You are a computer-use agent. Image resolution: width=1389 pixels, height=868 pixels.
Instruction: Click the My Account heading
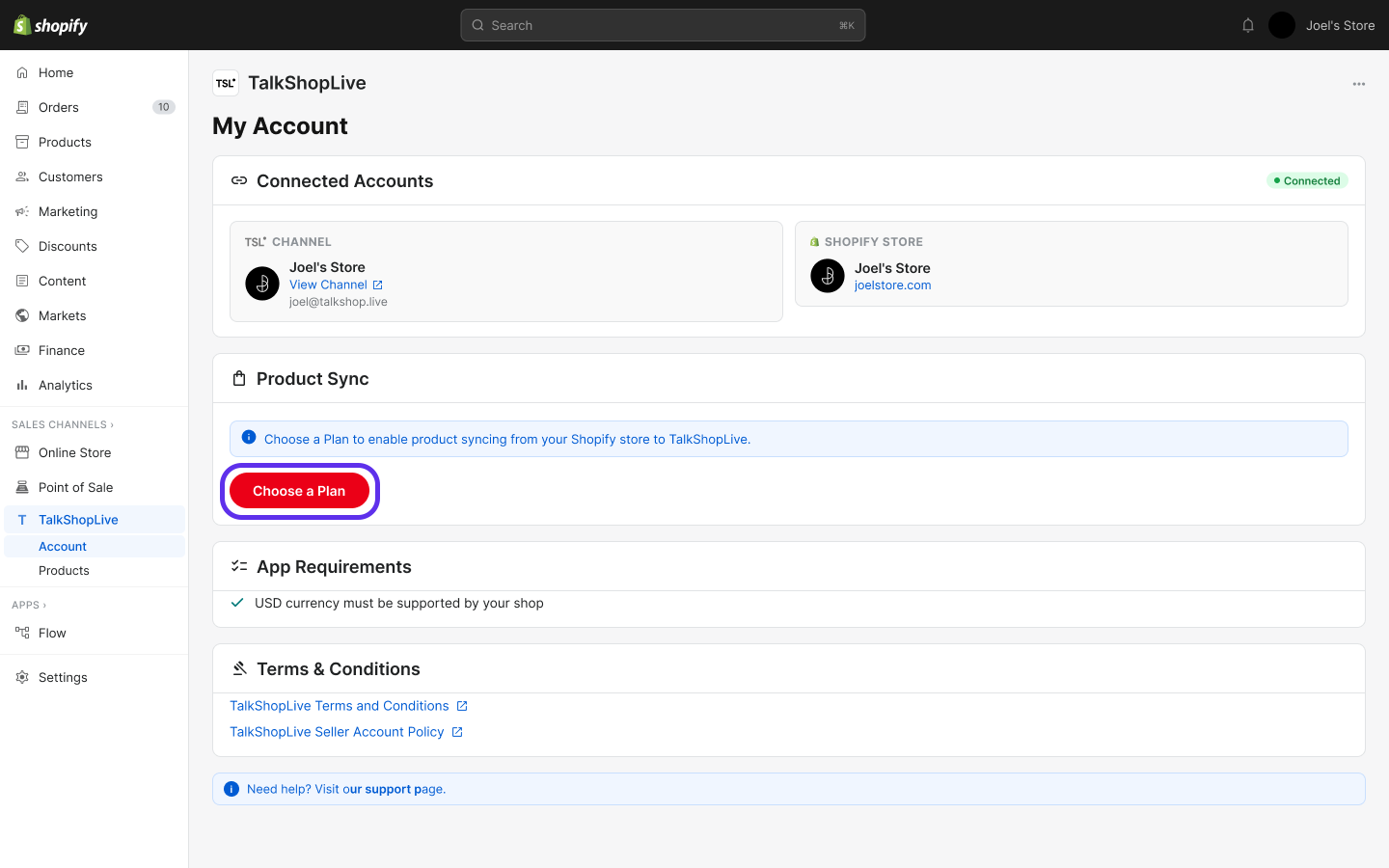pyautogui.click(x=280, y=126)
